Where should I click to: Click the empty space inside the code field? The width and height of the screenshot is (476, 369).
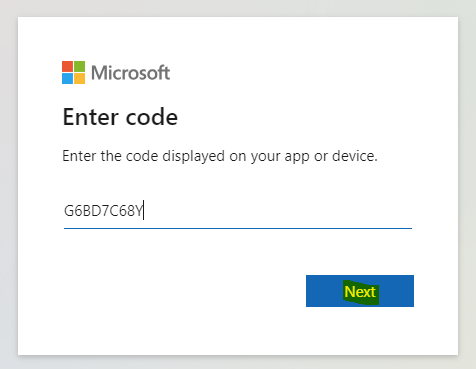(x=277, y=211)
